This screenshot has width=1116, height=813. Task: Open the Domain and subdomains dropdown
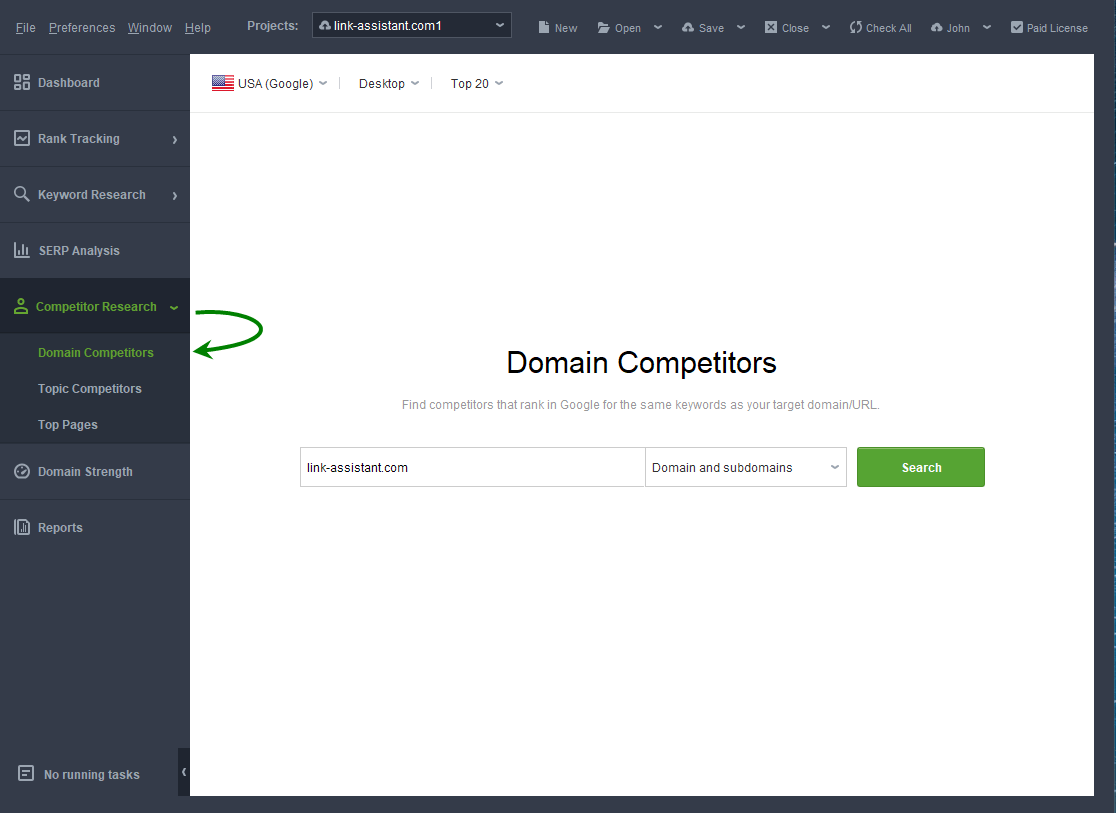coord(745,467)
